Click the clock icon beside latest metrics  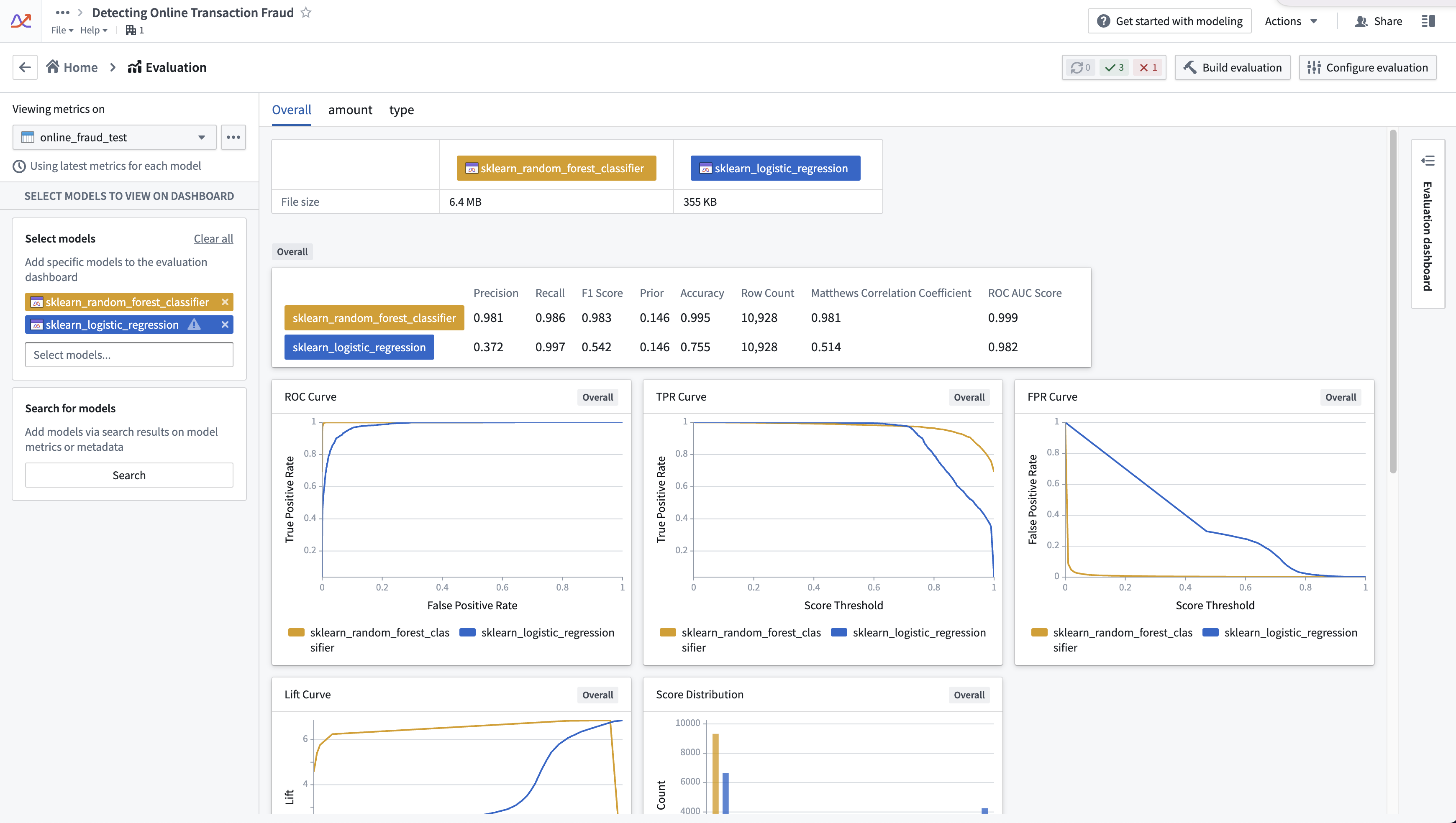pyautogui.click(x=19, y=166)
